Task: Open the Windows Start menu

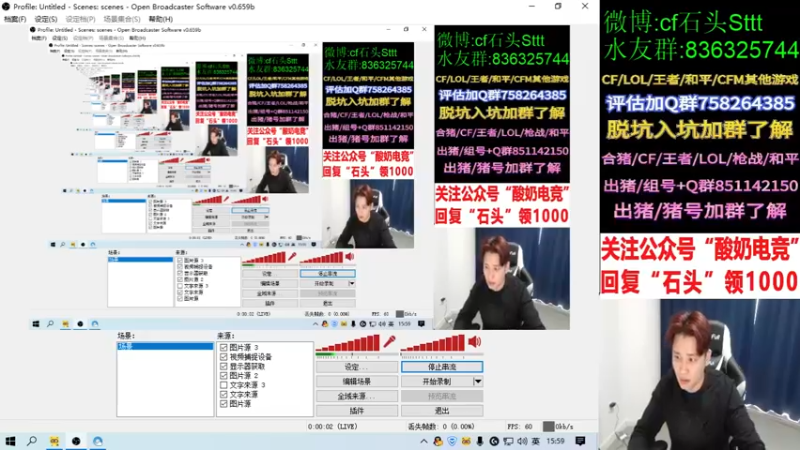Action: [10, 441]
